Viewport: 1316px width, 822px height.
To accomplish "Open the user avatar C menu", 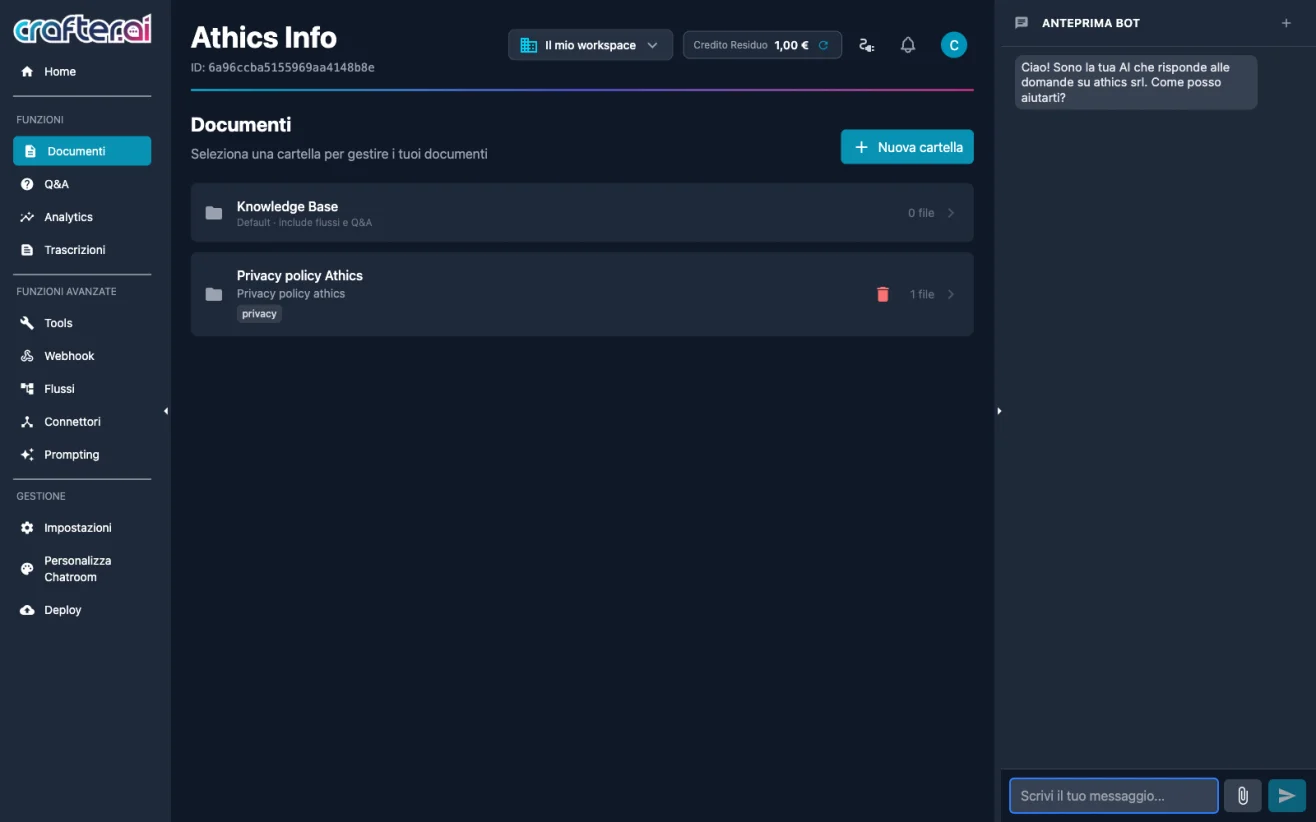I will point(954,45).
